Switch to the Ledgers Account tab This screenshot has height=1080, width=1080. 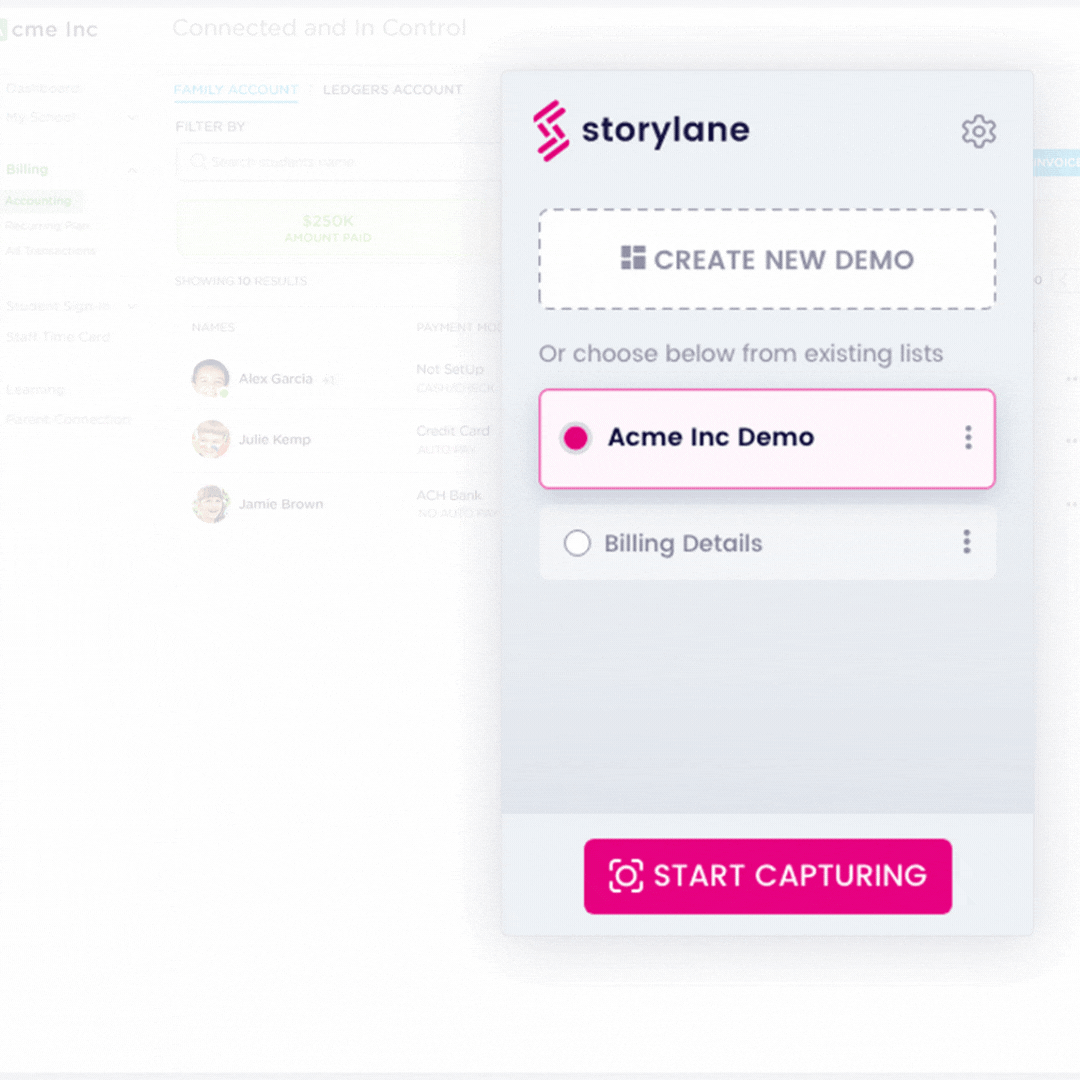[x=392, y=90]
